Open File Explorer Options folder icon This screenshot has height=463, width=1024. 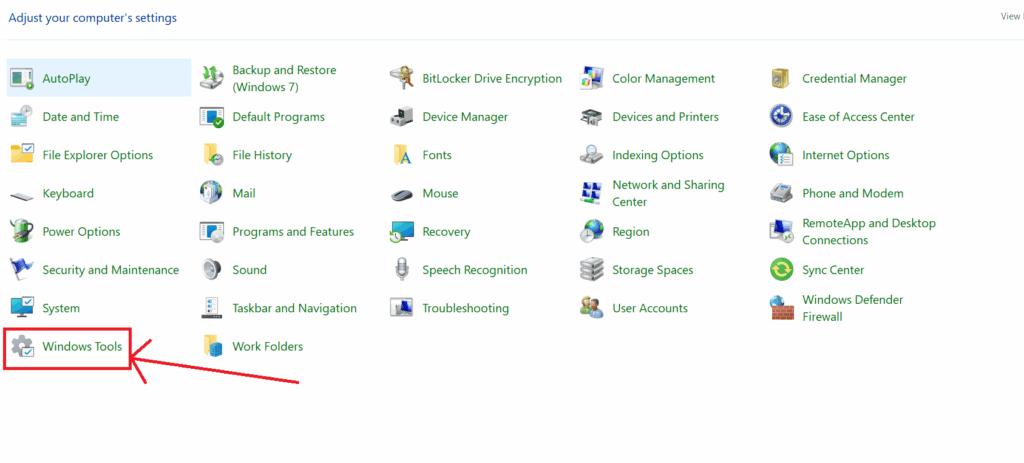click(22, 155)
